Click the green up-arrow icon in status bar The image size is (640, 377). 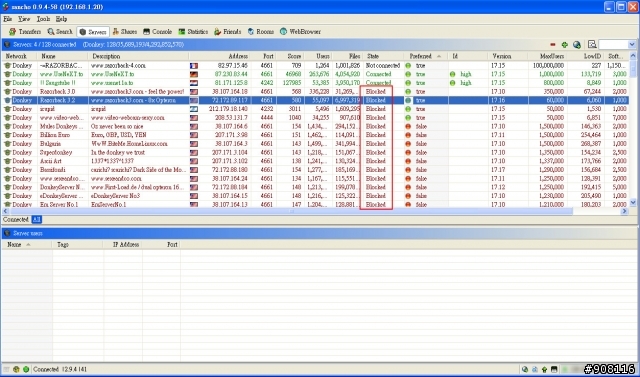pyautogui.click(x=544, y=370)
